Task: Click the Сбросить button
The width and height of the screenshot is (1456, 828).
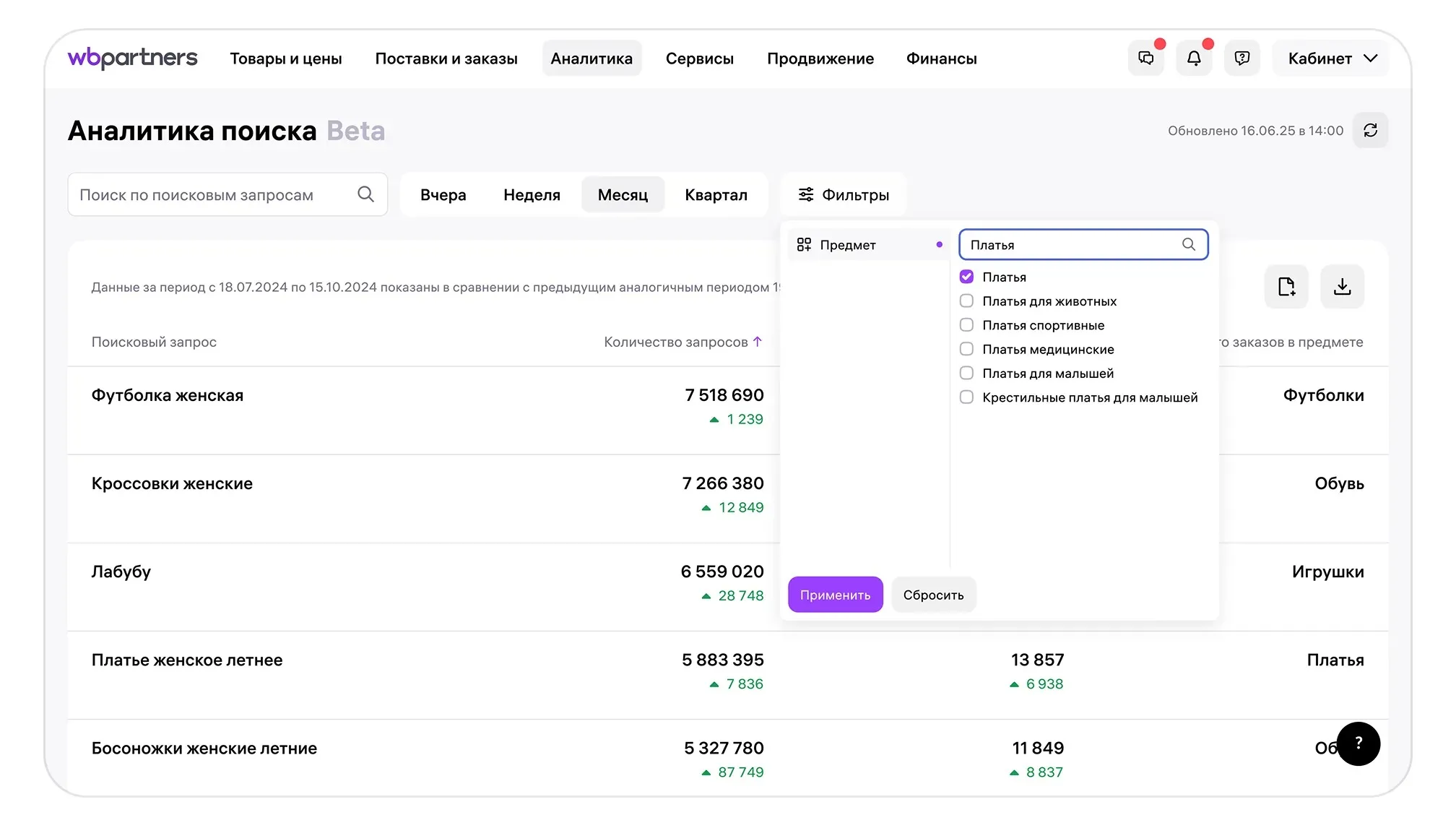Action: pos(933,595)
